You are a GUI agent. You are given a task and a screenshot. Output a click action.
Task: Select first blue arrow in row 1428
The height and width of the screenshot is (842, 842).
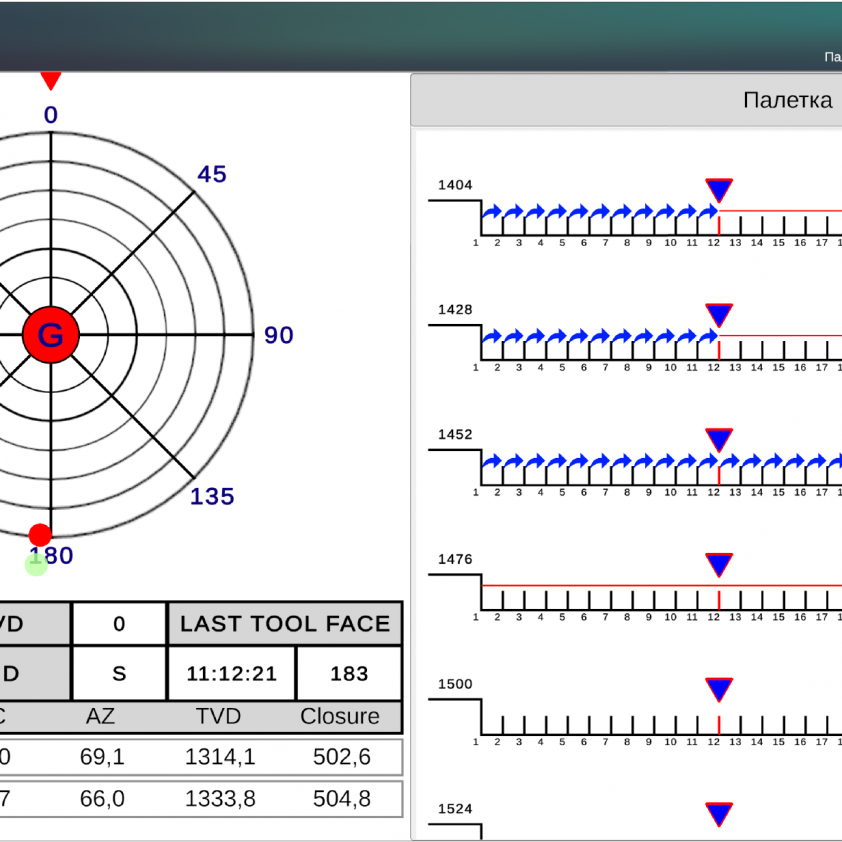click(x=492, y=337)
